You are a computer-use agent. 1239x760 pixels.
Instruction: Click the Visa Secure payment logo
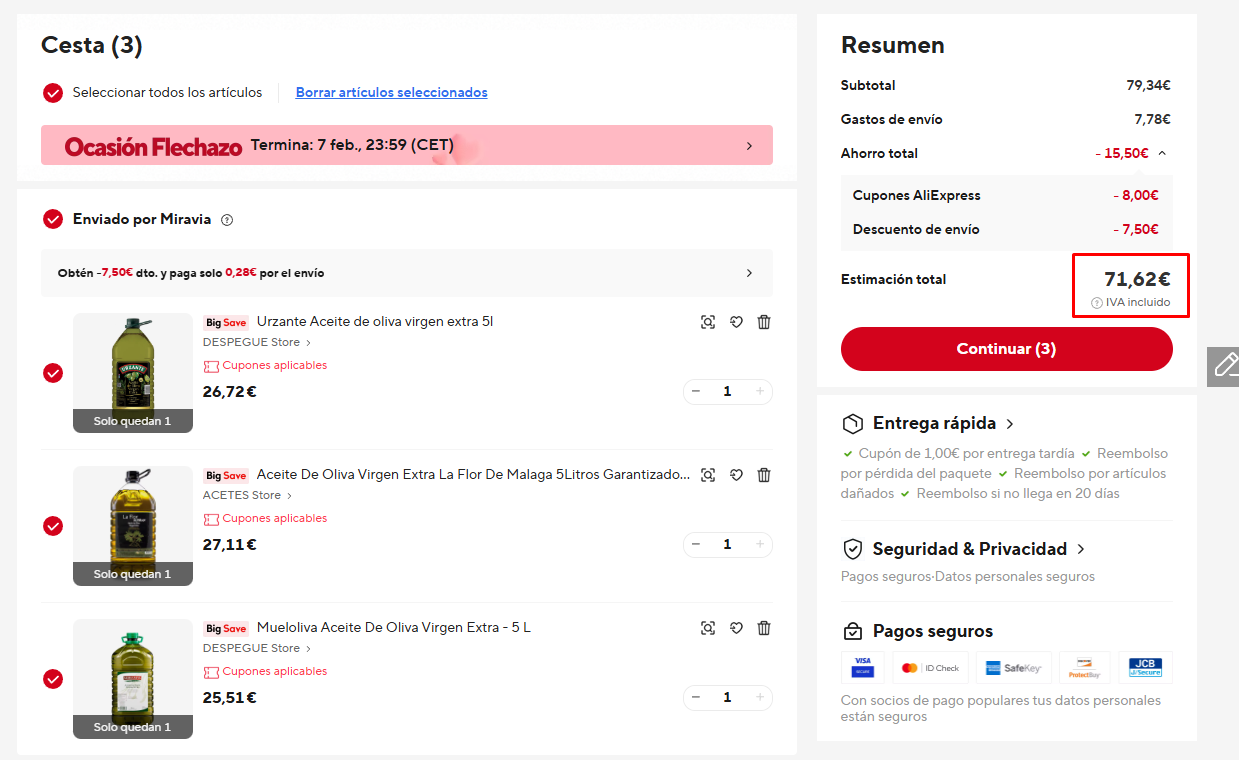[x=863, y=667]
